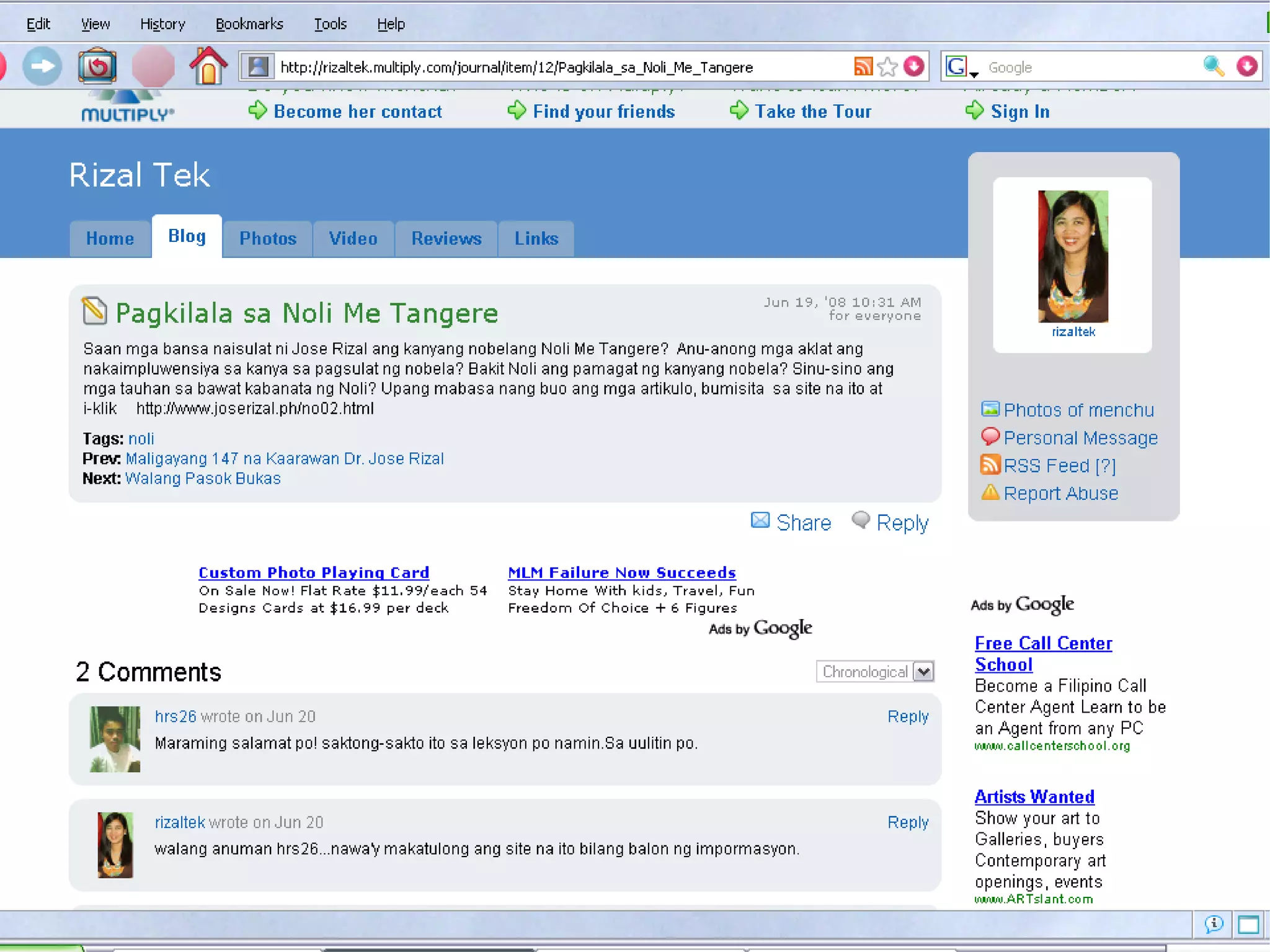Click the Report Abuse warning icon

click(990, 493)
